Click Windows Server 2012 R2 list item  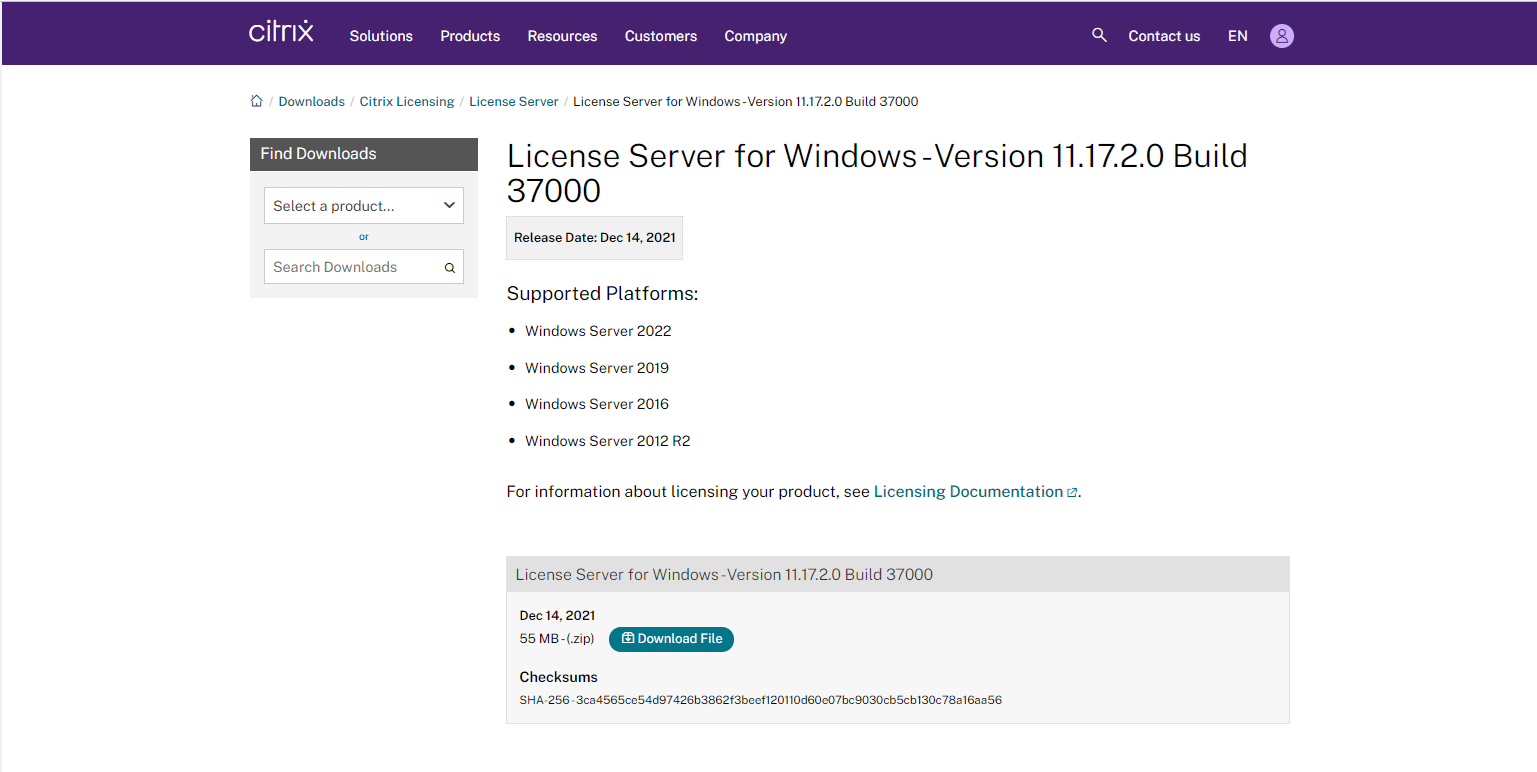tap(608, 441)
